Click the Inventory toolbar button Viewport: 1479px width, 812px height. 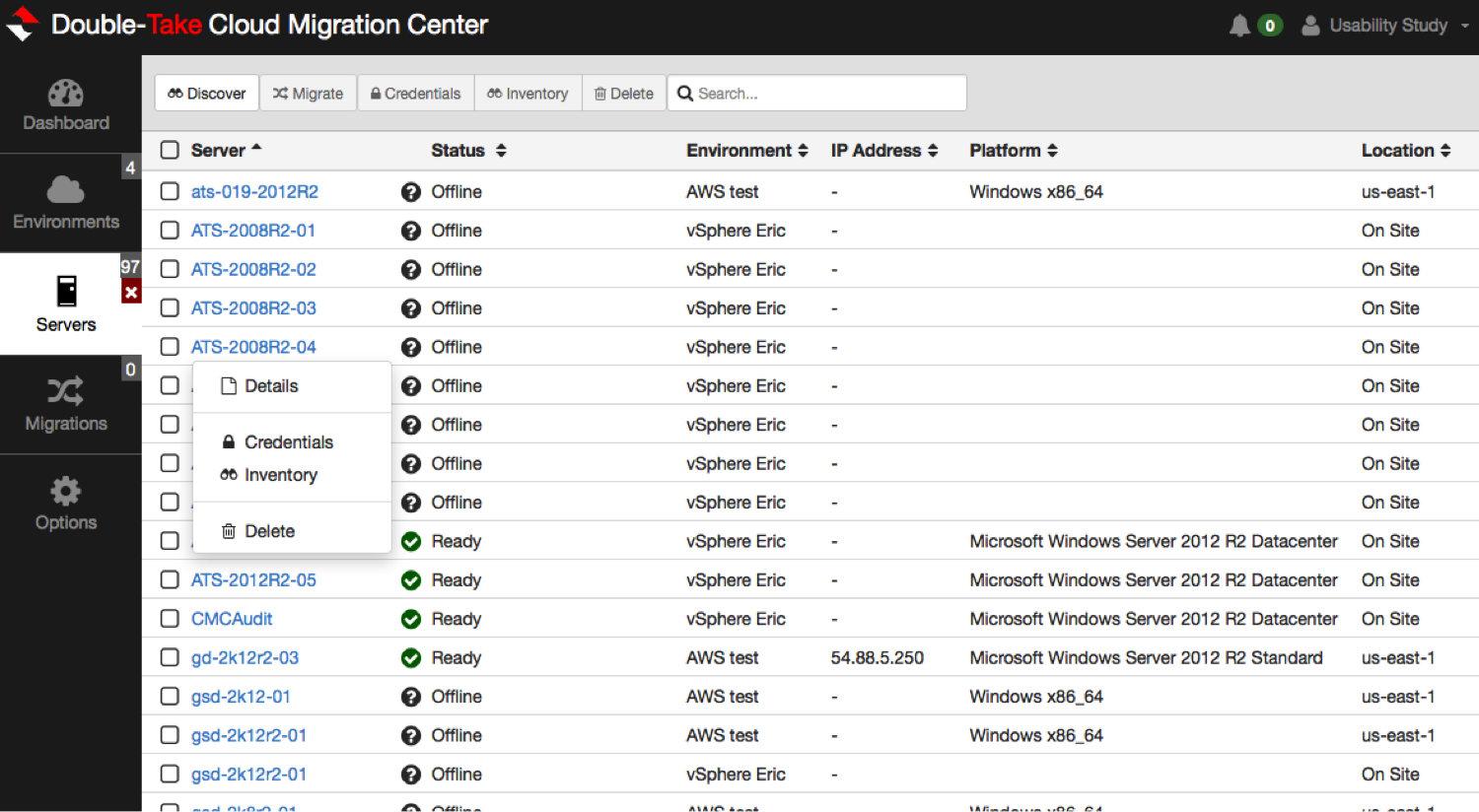[x=528, y=94]
